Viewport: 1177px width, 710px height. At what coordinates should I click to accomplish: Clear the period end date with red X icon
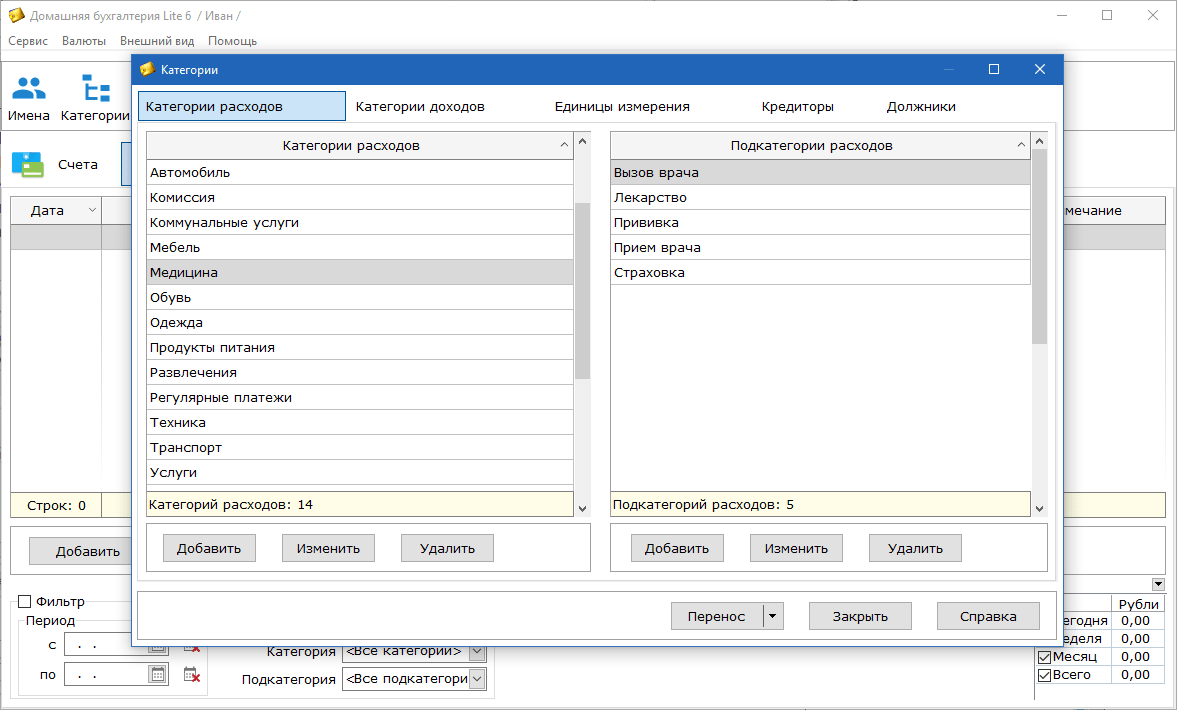point(191,675)
